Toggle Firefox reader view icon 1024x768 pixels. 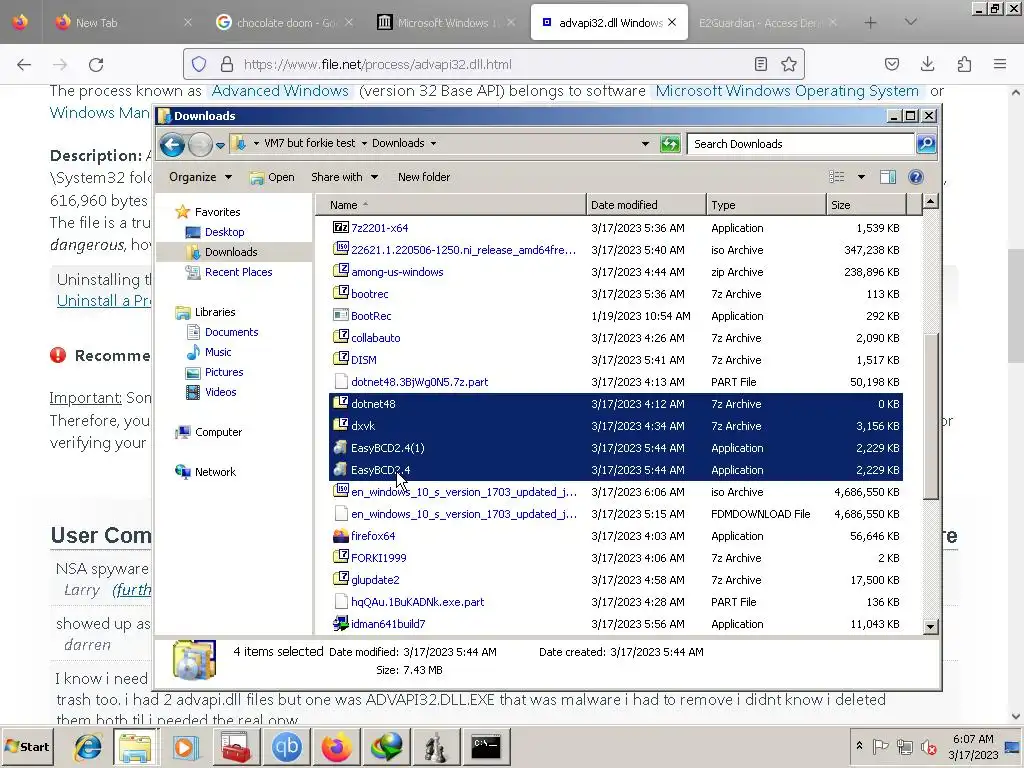click(x=760, y=64)
